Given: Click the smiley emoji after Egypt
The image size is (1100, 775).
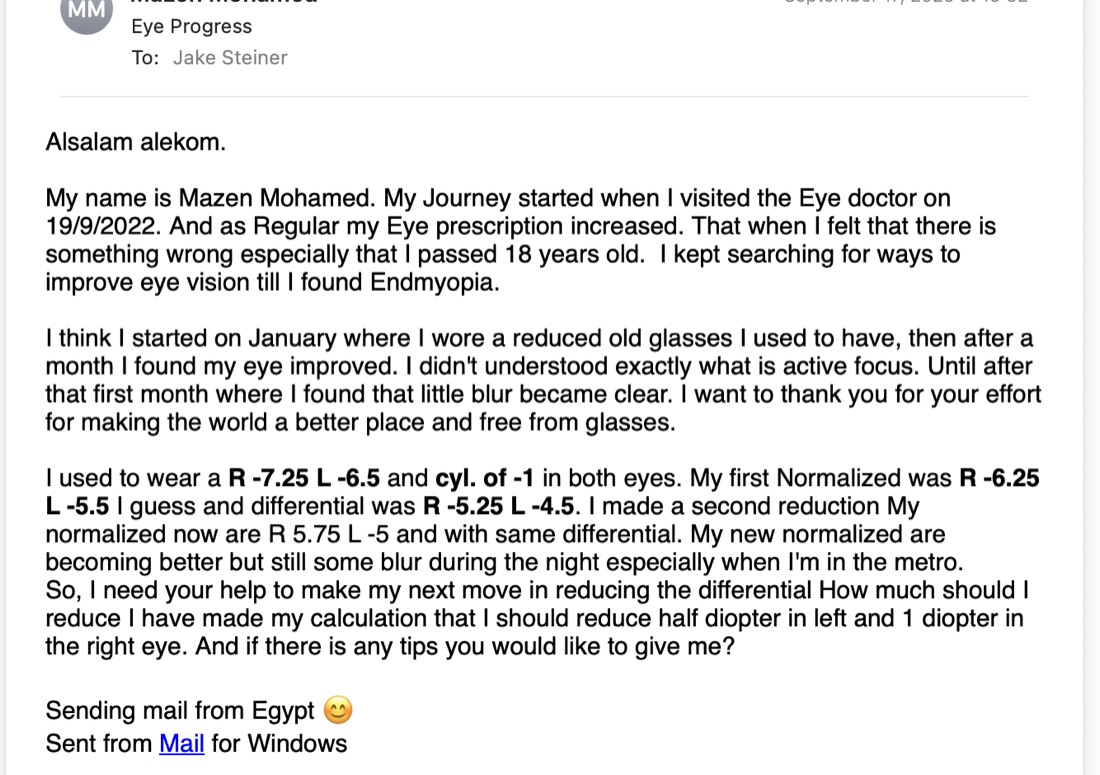Looking at the screenshot, I should pos(338,710).
